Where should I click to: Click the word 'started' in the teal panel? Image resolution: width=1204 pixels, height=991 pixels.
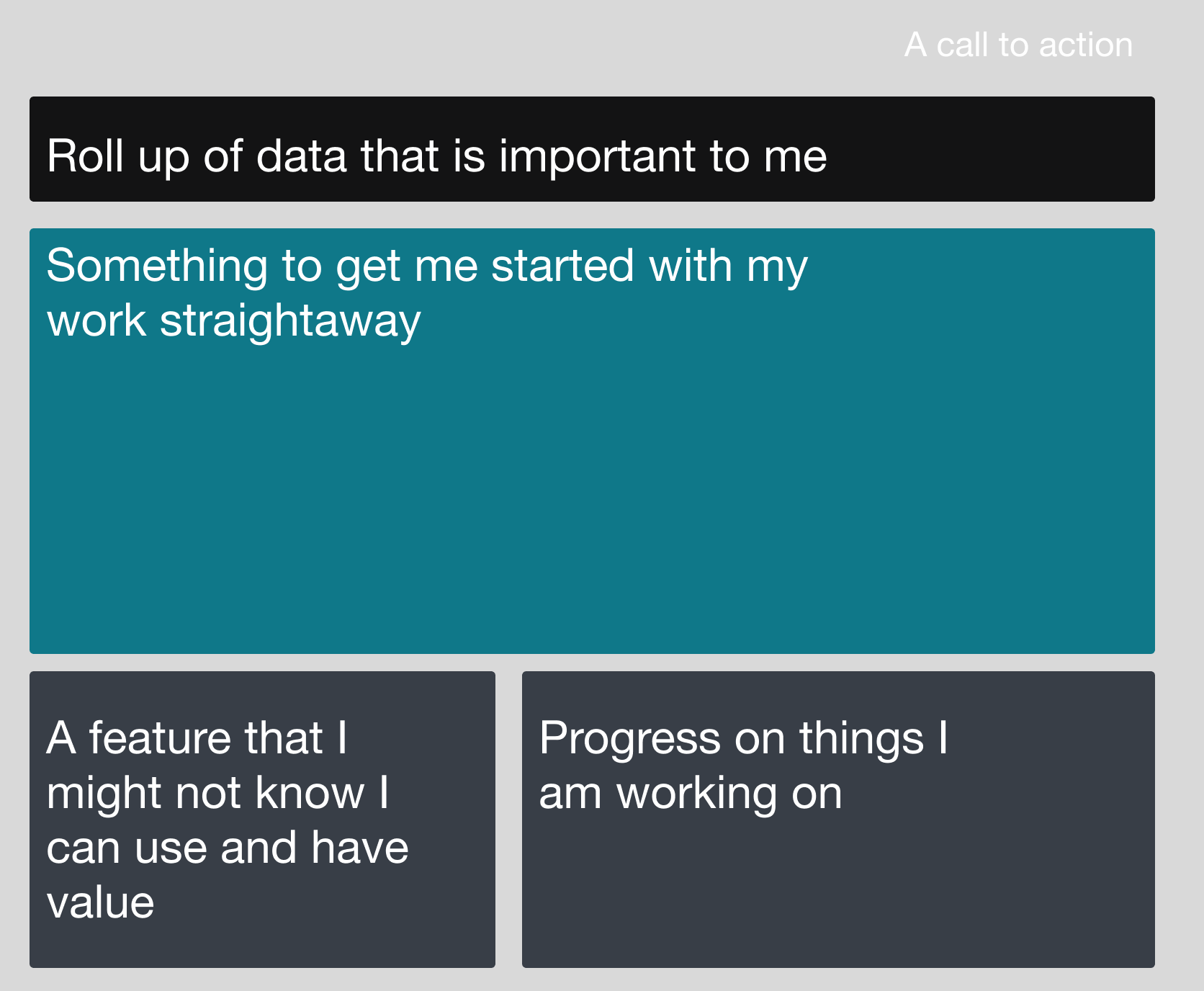point(562,266)
